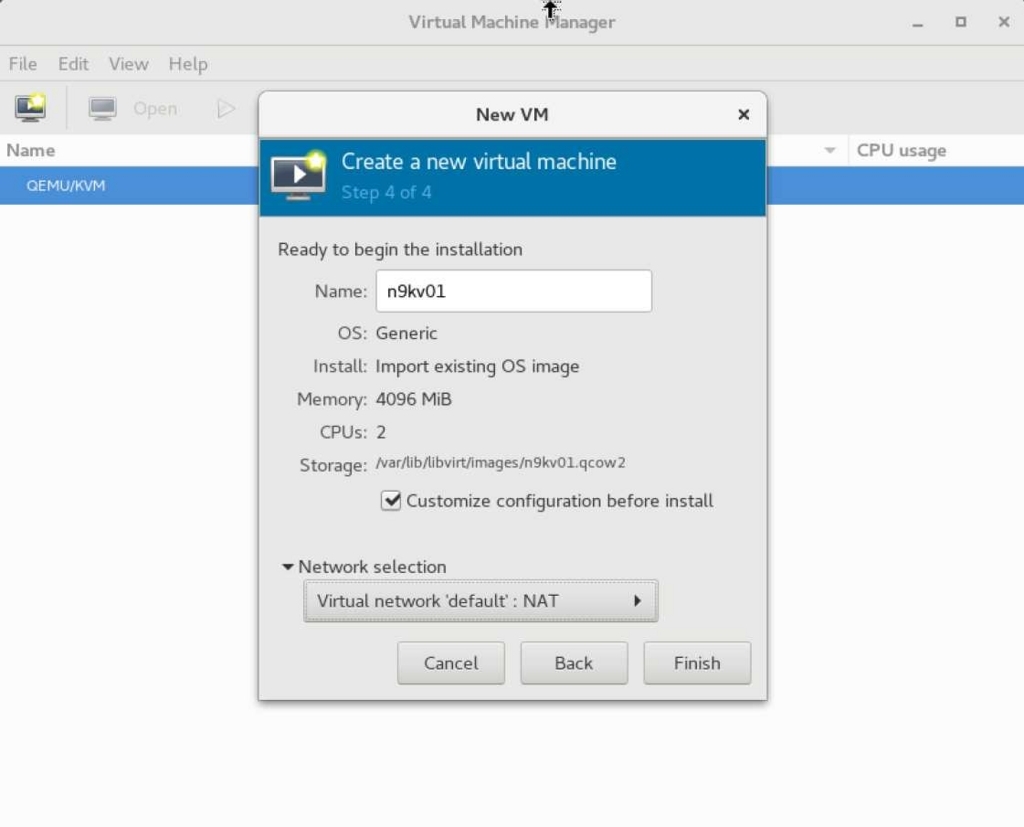Open the File menu
This screenshot has width=1024, height=827.
point(23,64)
